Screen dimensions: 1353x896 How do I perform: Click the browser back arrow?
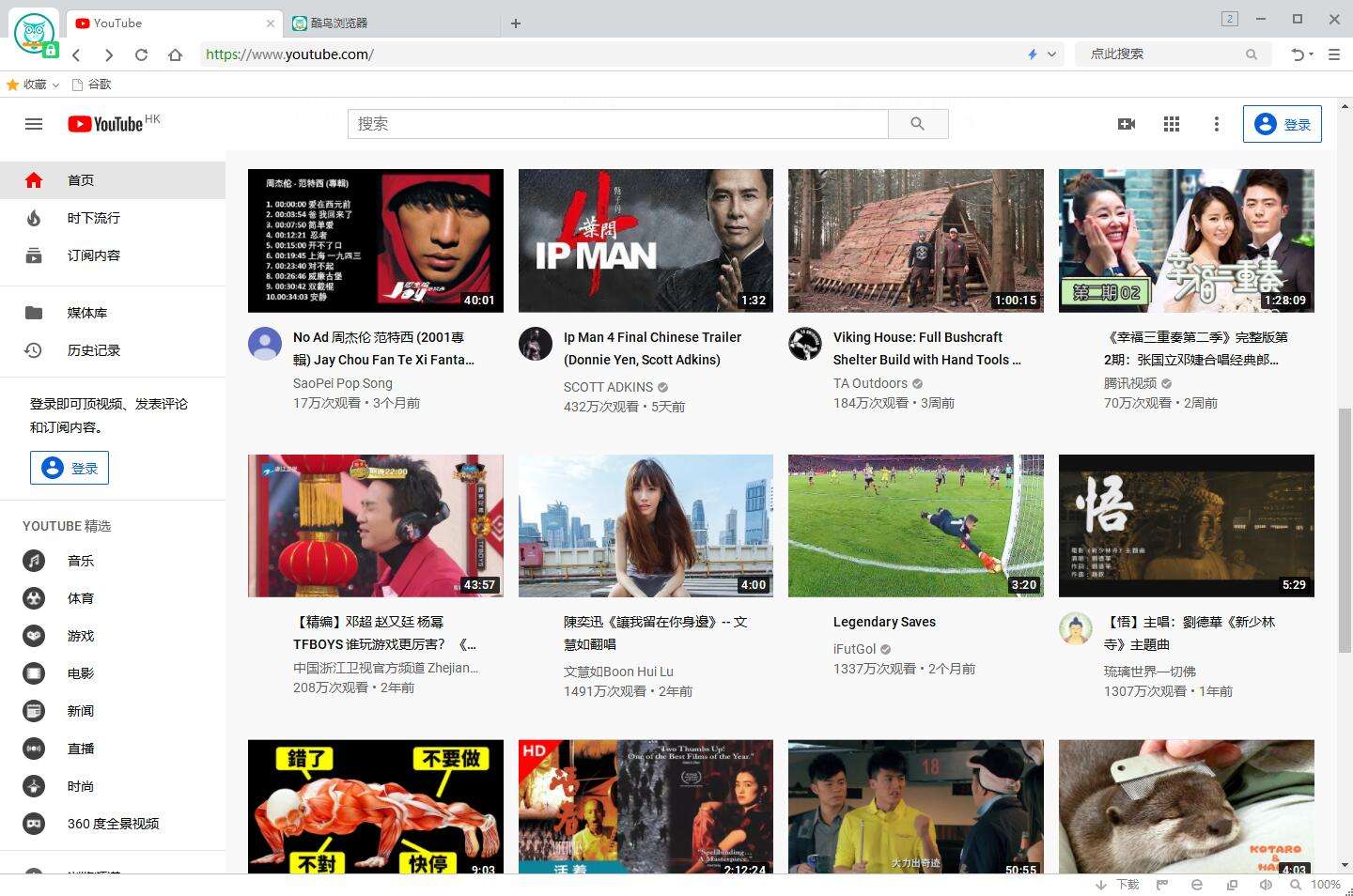[77, 54]
